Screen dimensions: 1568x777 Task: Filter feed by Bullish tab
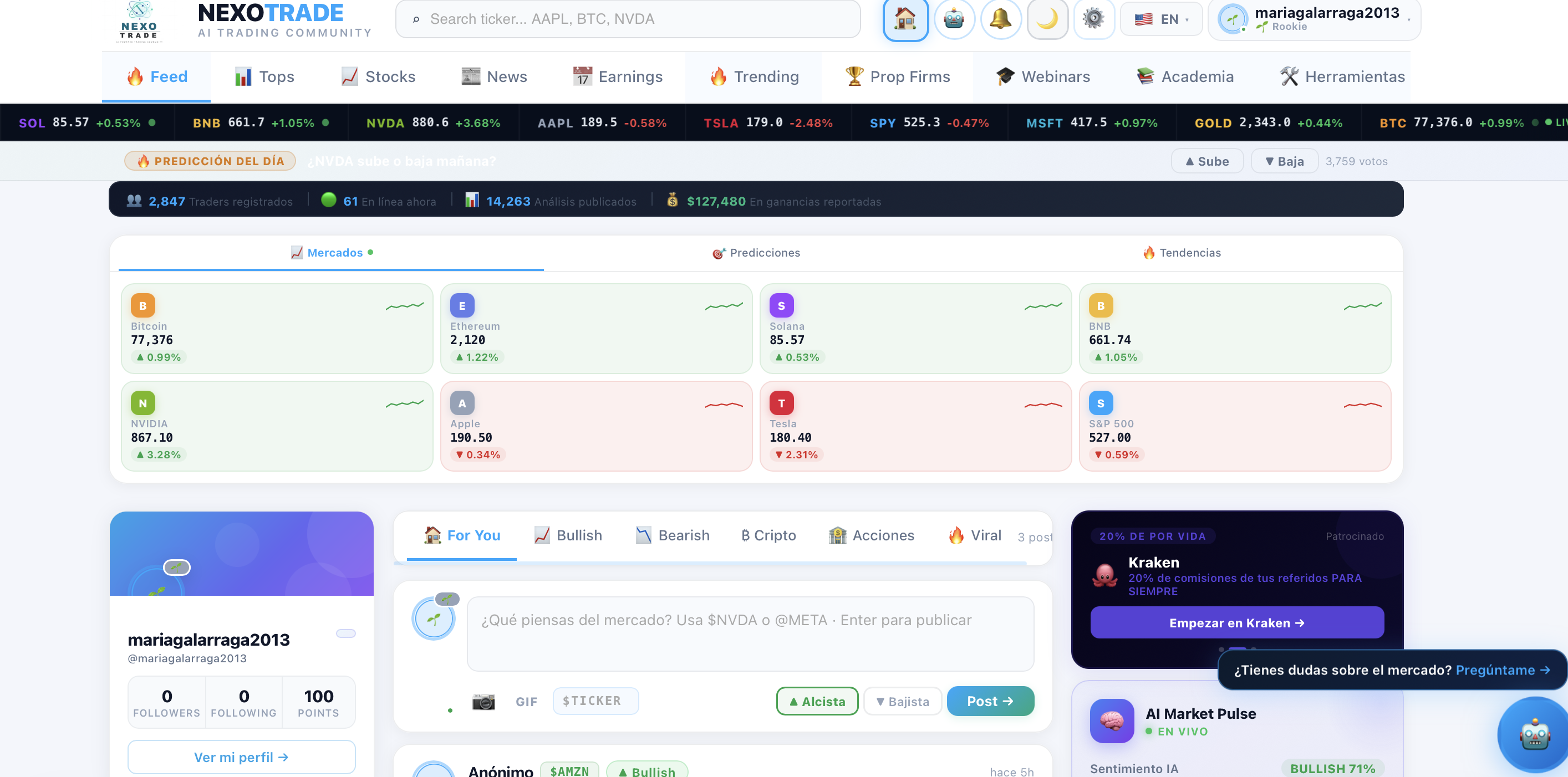(568, 535)
